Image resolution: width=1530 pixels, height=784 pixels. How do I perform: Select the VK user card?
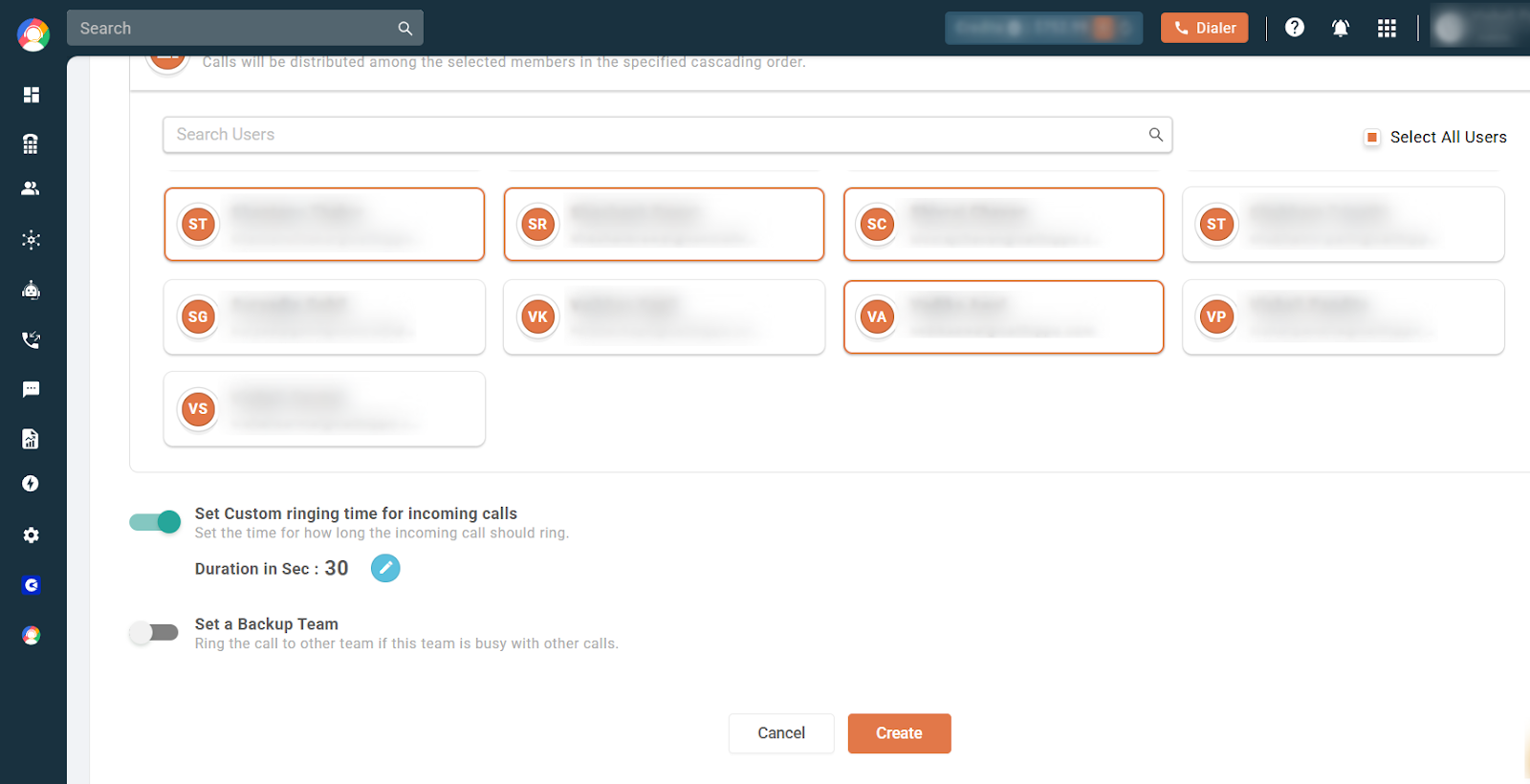(664, 317)
